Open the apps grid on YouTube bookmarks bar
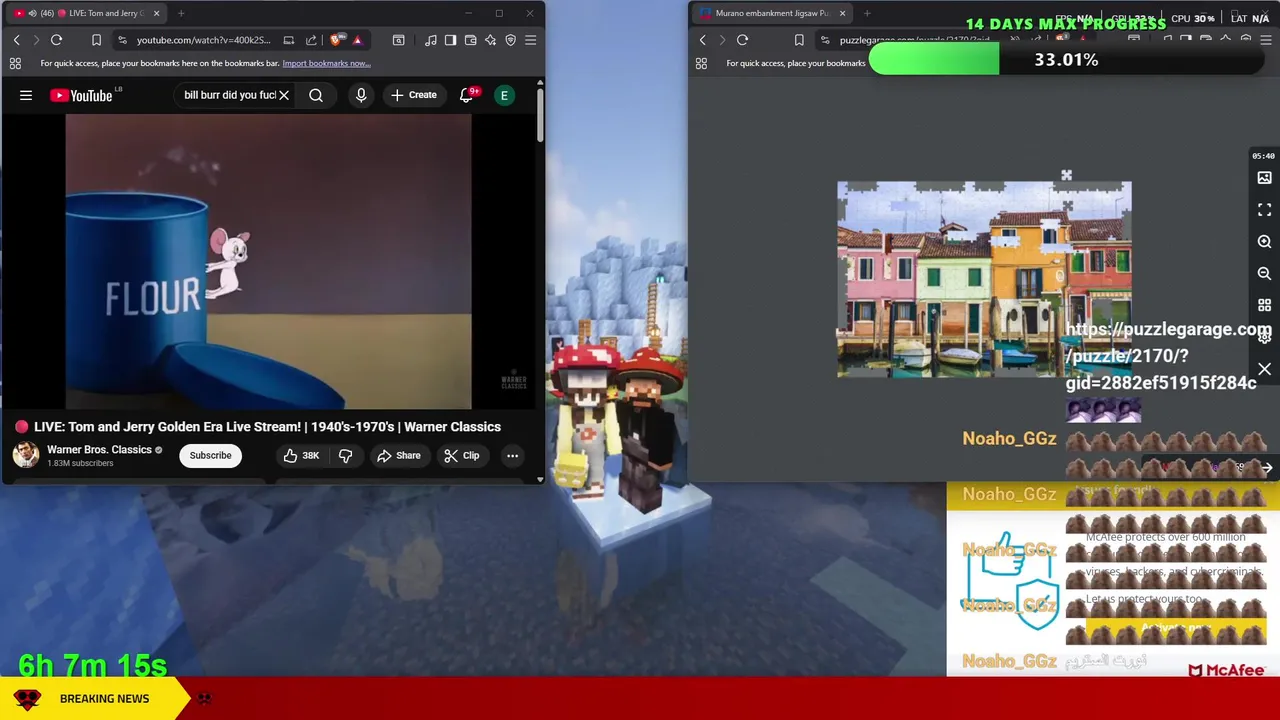The height and width of the screenshot is (720, 1280). click(15, 63)
